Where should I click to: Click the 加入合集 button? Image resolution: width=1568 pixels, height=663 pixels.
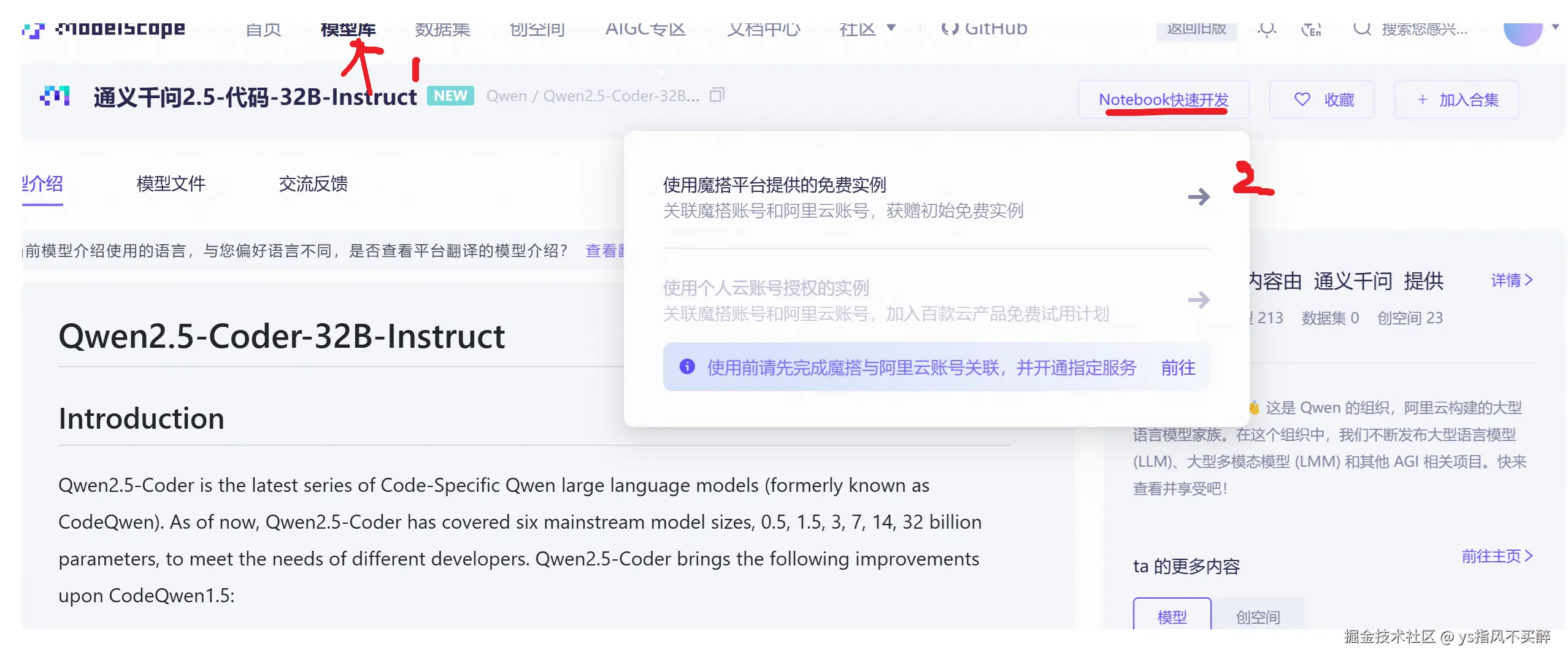pyautogui.click(x=1457, y=99)
